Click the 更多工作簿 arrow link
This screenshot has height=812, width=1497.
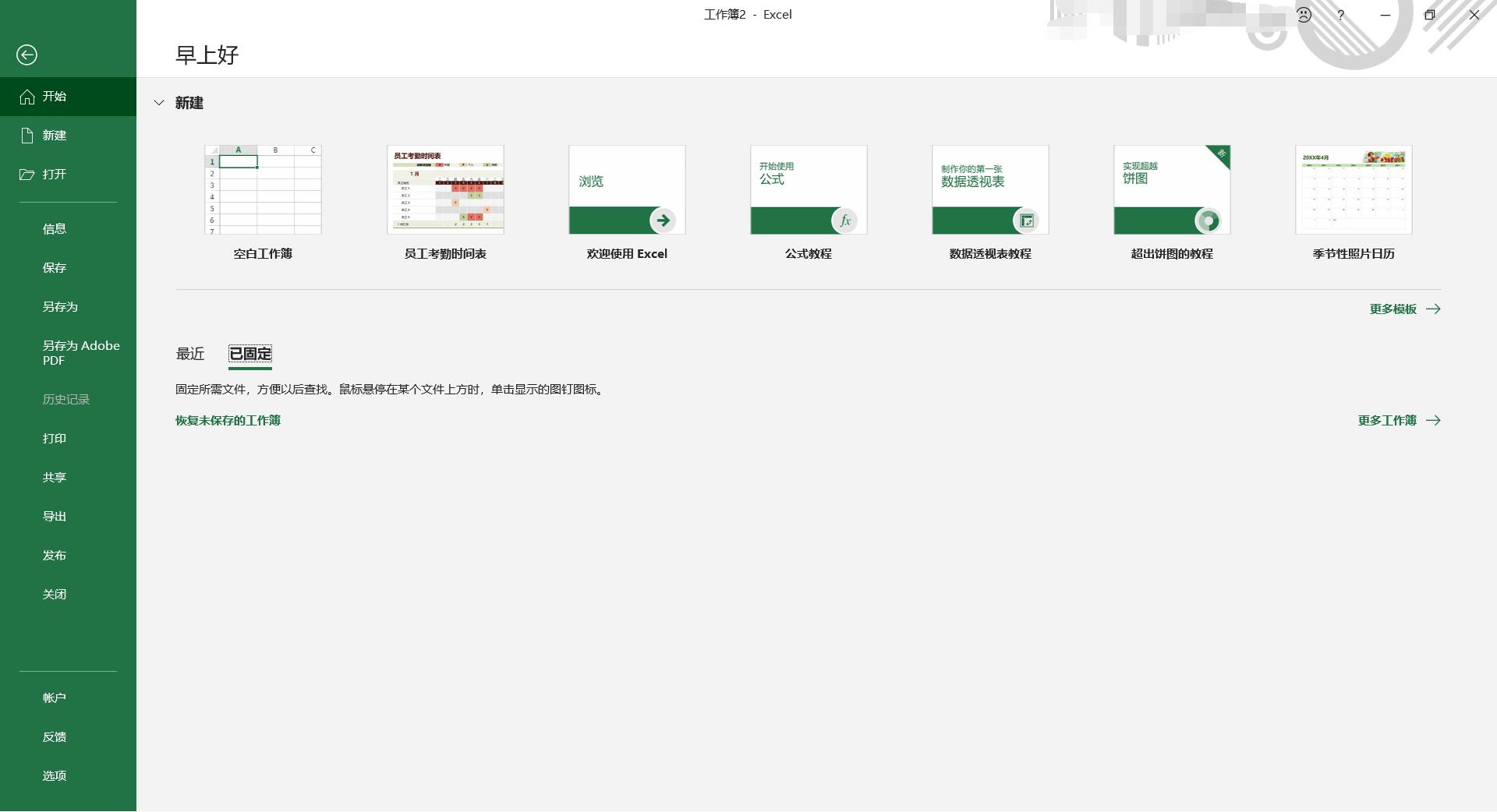click(1399, 420)
